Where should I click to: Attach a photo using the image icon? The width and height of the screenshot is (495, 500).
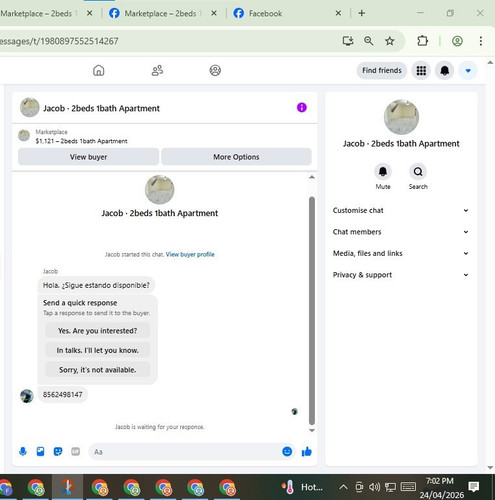click(40, 452)
